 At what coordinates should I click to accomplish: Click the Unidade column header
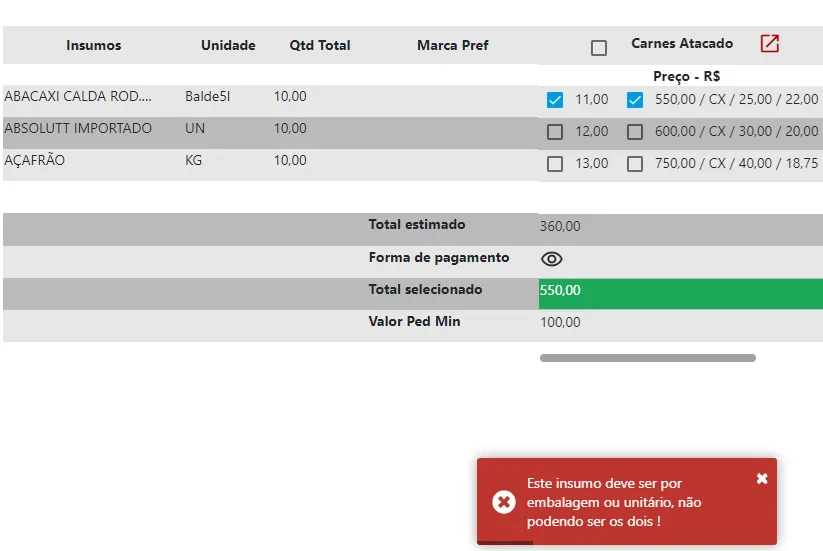click(228, 45)
